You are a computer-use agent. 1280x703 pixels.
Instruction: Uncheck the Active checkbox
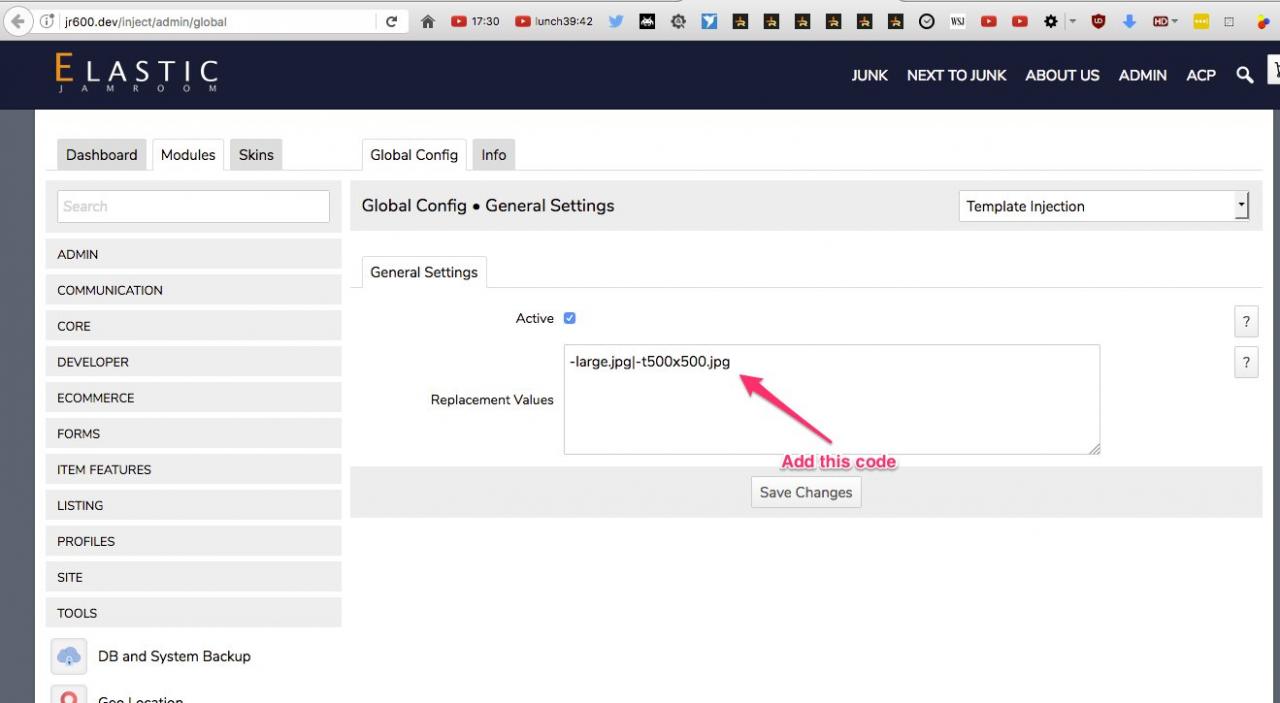click(x=570, y=318)
